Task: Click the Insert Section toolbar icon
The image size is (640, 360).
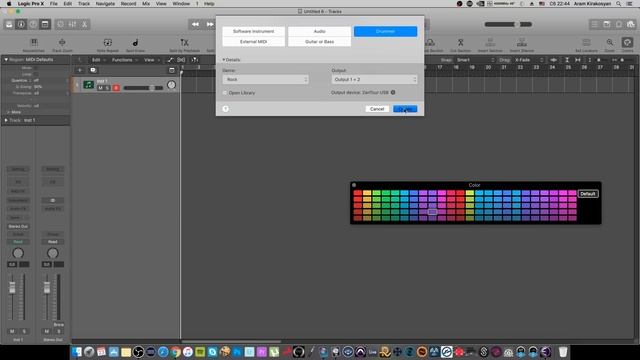Action: [x=490, y=42]
